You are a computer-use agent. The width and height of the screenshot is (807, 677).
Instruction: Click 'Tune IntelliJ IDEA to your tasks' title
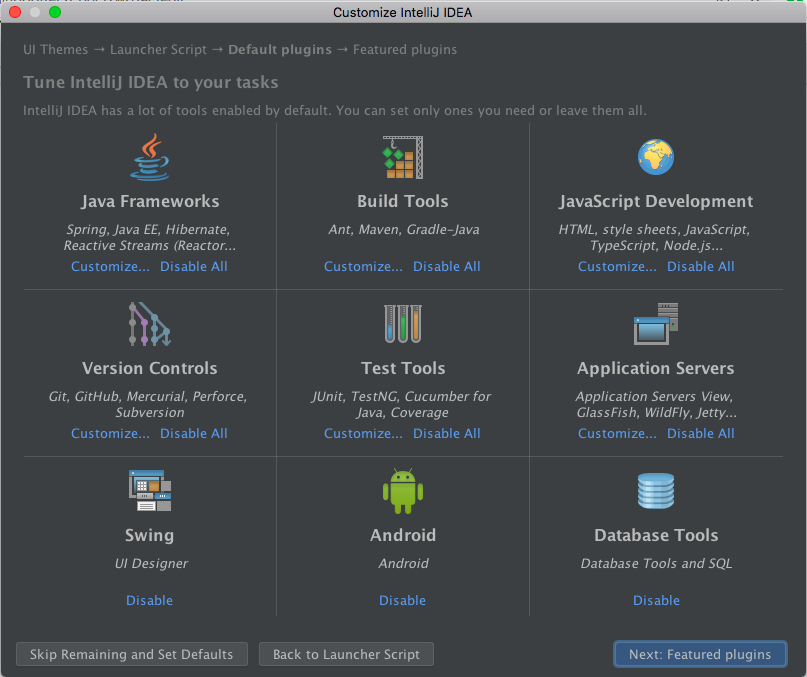[x=151, y=82]
